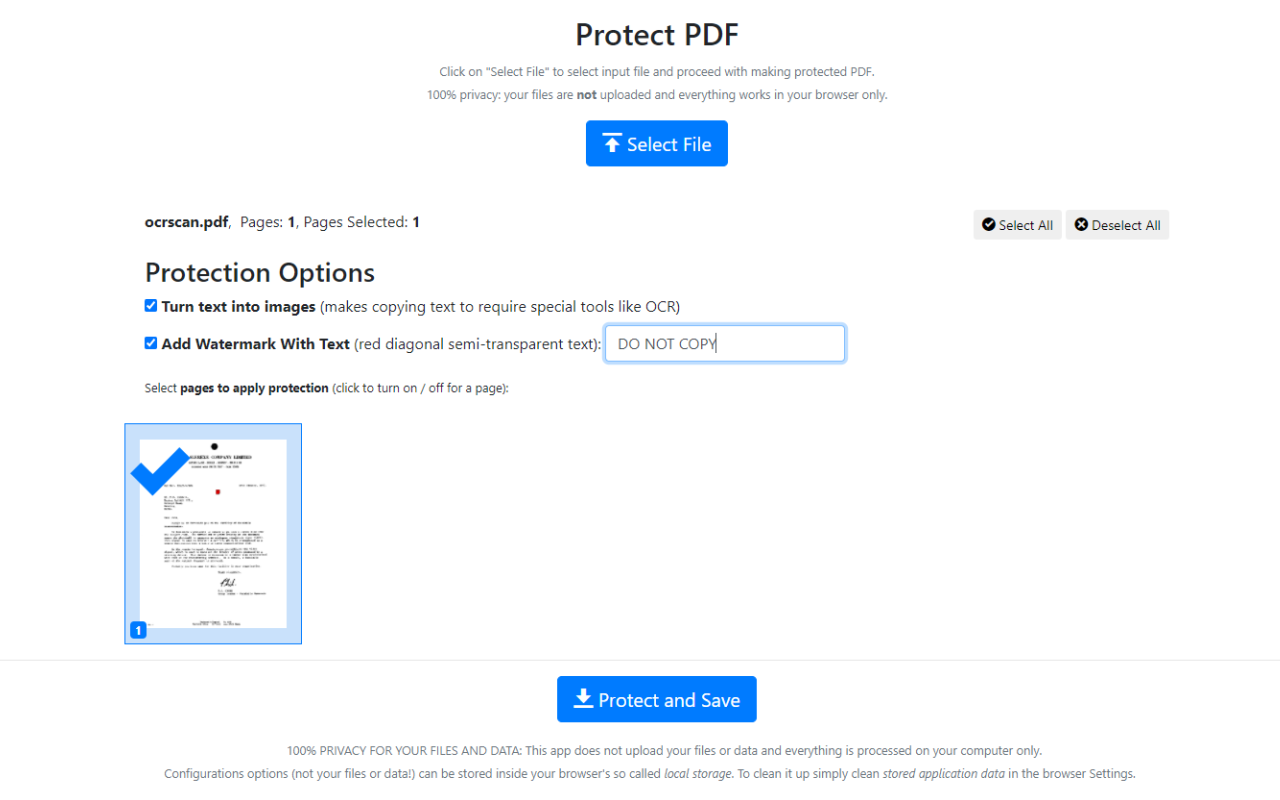This screenshot has width=1280, height=800.
Task: Click the ocrscan.pdf filename label
Action: [186, 222]
